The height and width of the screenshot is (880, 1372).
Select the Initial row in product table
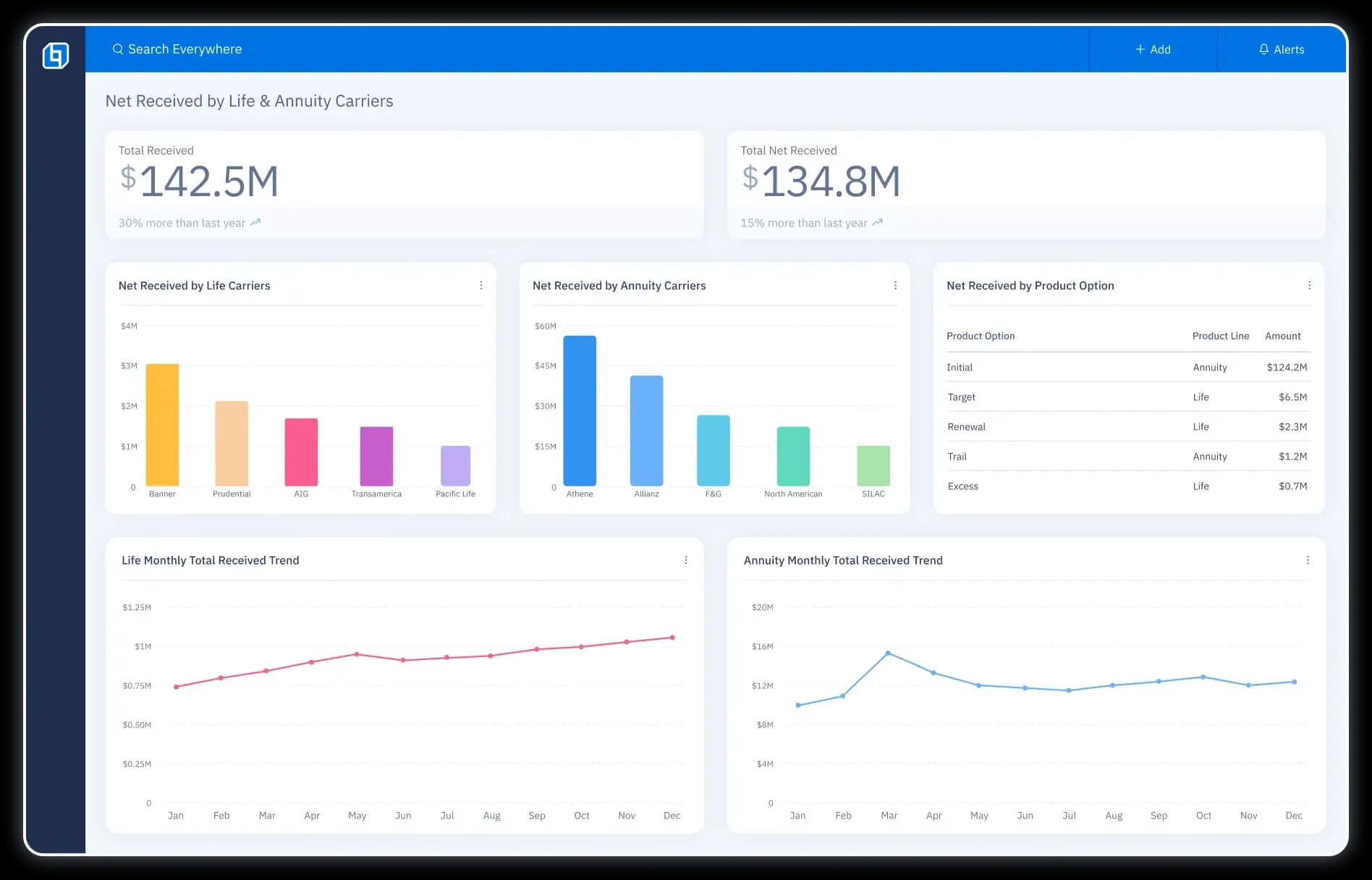[x=1127, y=368]
